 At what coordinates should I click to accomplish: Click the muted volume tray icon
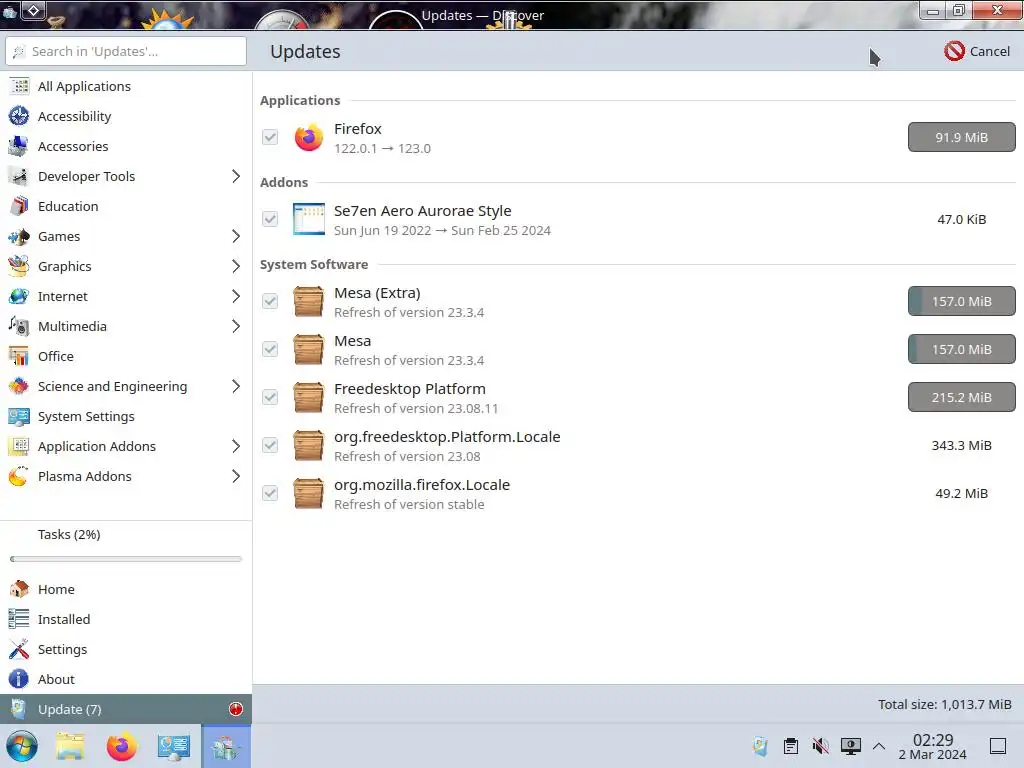pos(820,746)
